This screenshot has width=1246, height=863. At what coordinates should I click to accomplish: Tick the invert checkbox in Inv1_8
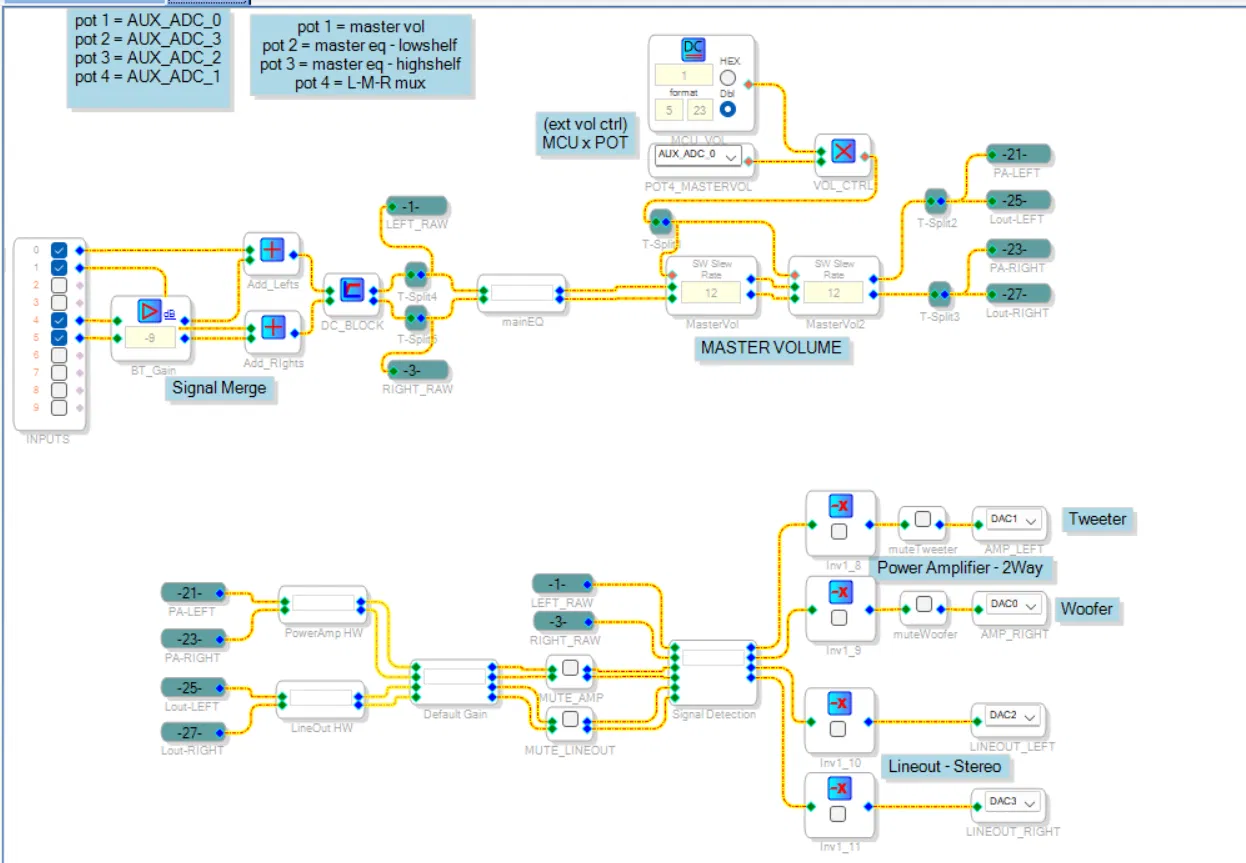[x=840, y=533]
